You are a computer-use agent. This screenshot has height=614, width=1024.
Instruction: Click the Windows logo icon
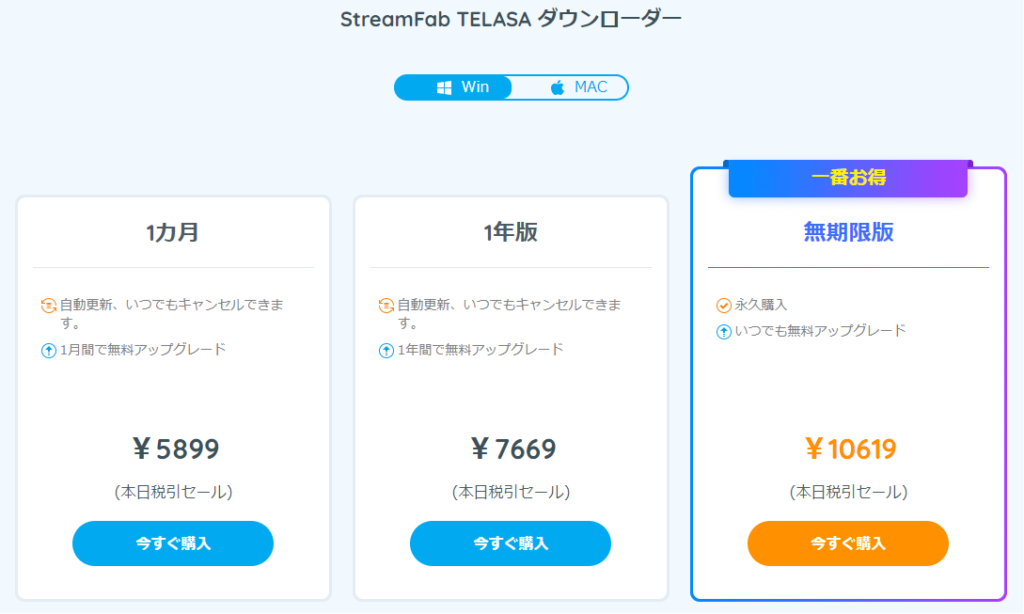444,88
